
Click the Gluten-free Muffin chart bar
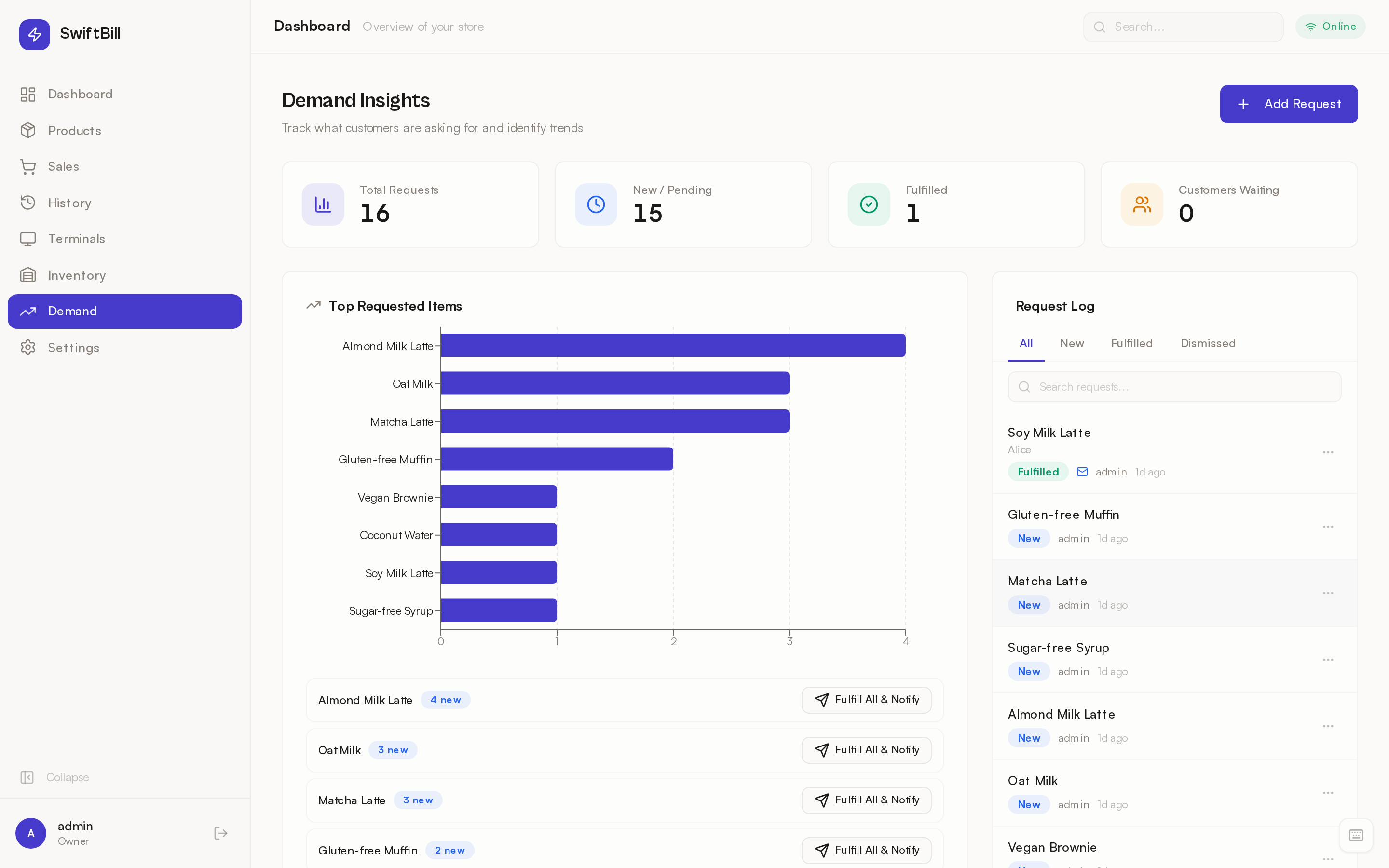(x=557, y=459)
